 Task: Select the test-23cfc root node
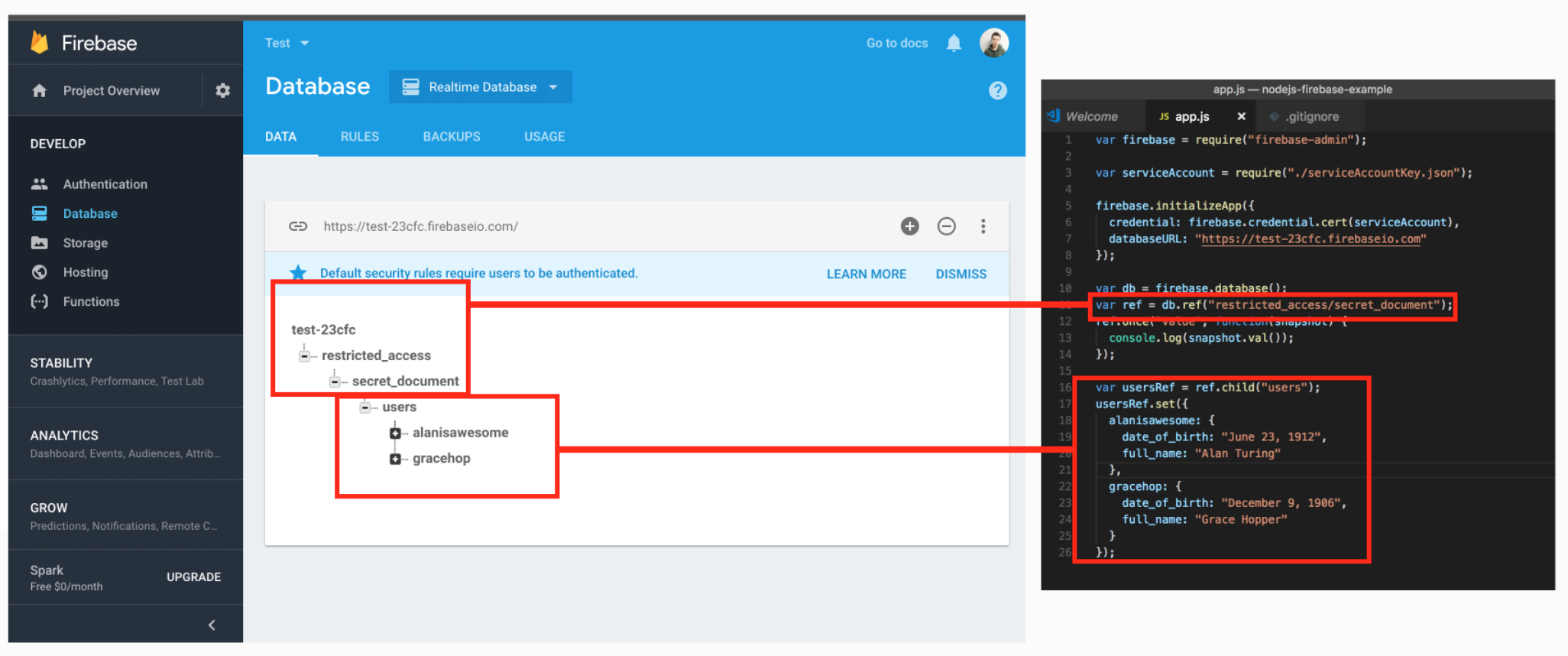323,330
